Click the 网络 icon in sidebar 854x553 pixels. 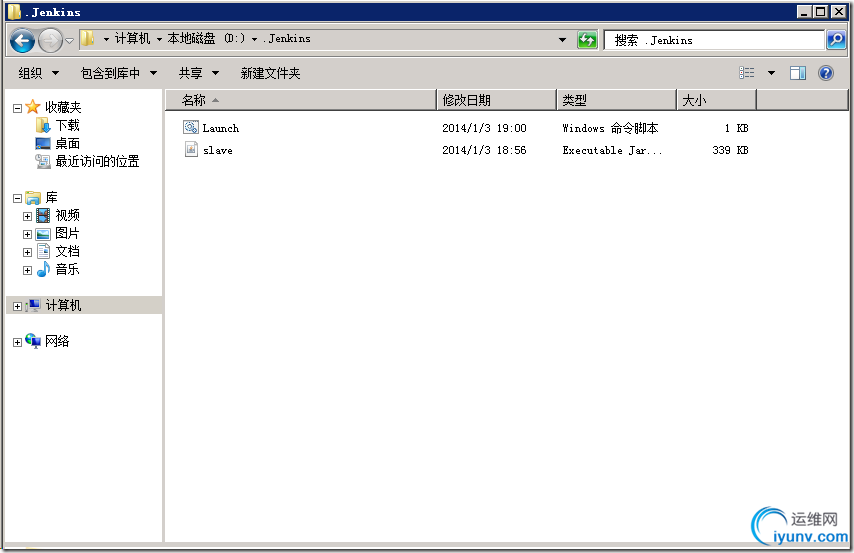(x=33, y=341)
